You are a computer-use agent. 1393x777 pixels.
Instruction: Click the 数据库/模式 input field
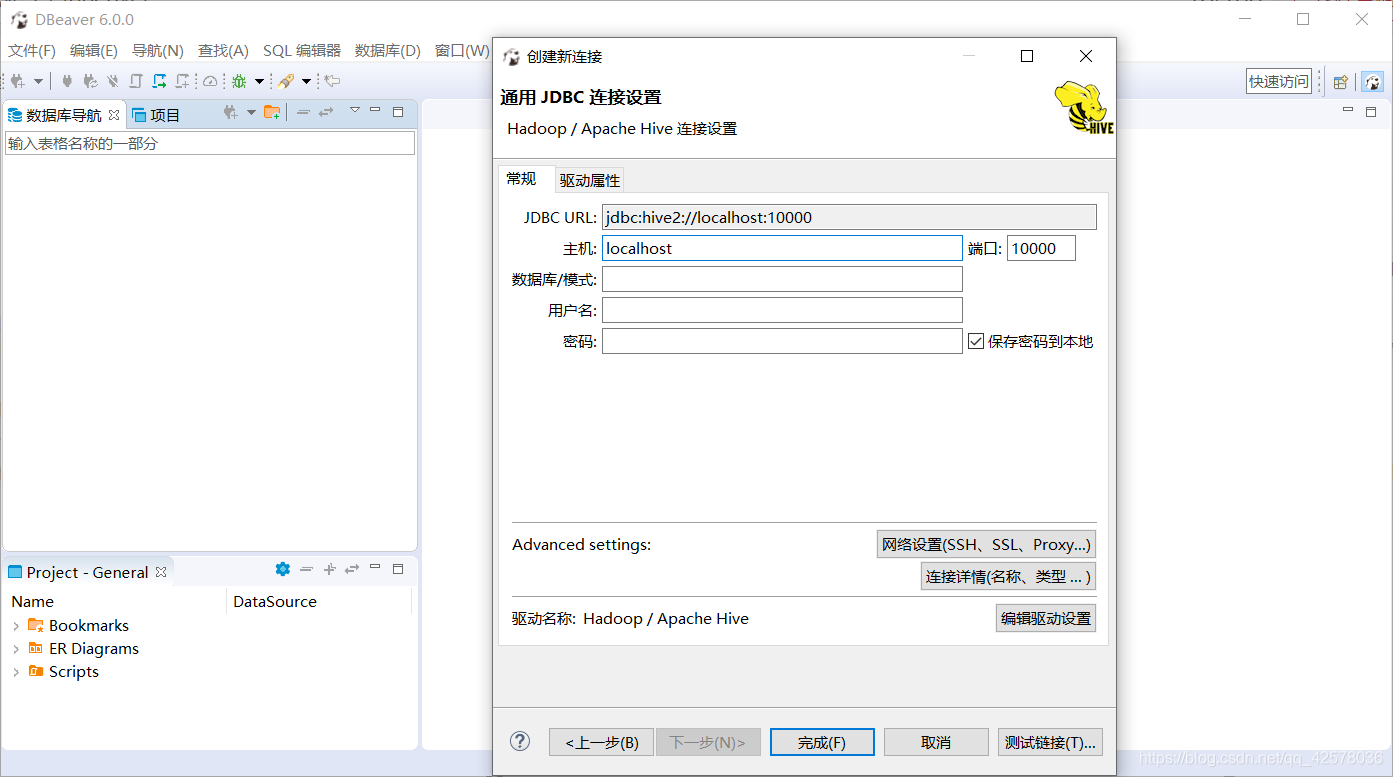[782, 279]
